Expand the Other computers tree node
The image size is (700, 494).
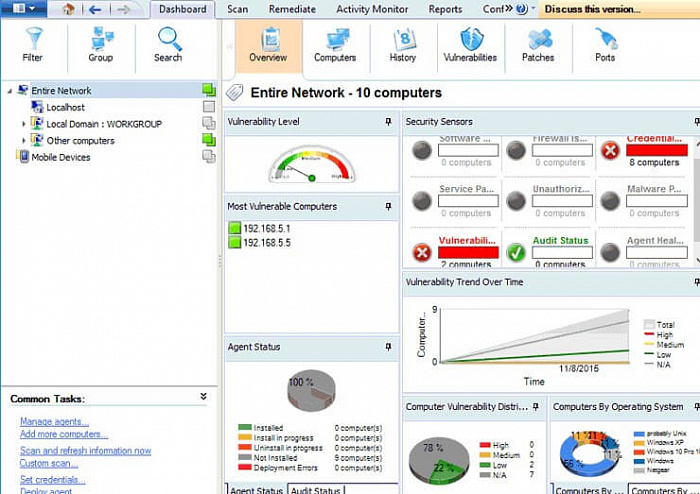coord(25,141)
